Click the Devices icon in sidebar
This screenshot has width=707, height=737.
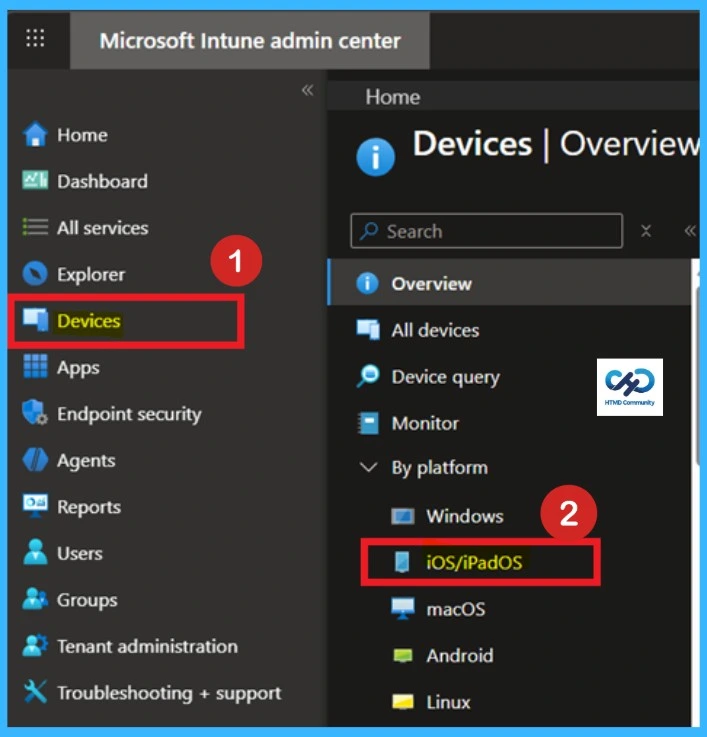[36, 320]
